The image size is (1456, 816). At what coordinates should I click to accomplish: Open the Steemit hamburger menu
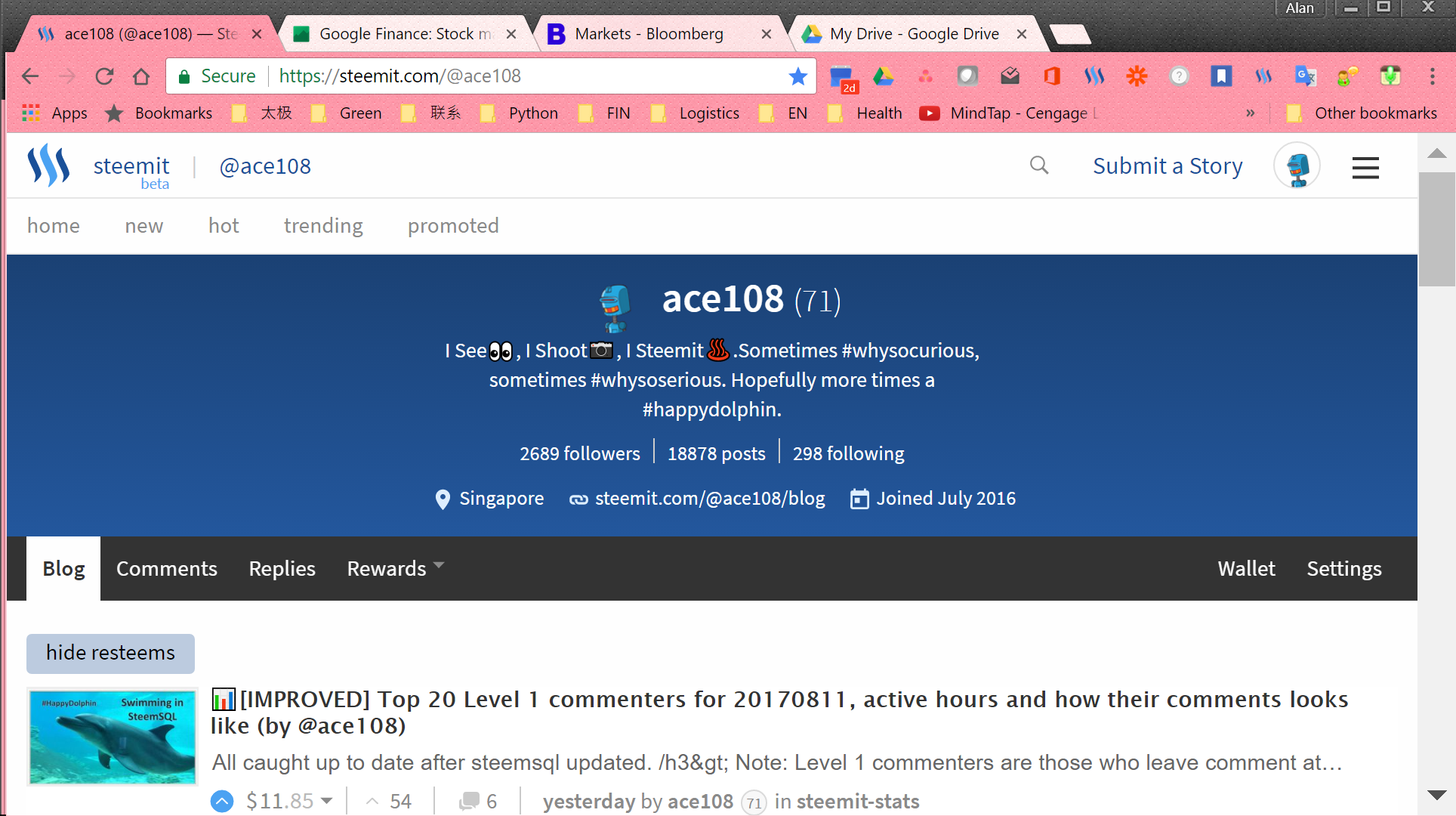pyautogui.click(x=1365, y=167)
